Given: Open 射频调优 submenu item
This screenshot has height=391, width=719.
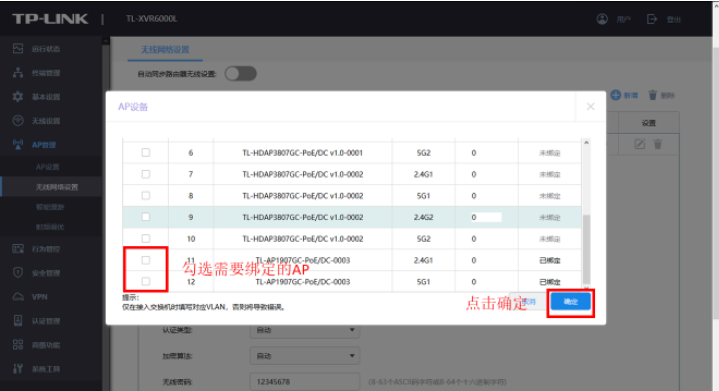Looking at the screenshot, I should [x=50, y=227].
